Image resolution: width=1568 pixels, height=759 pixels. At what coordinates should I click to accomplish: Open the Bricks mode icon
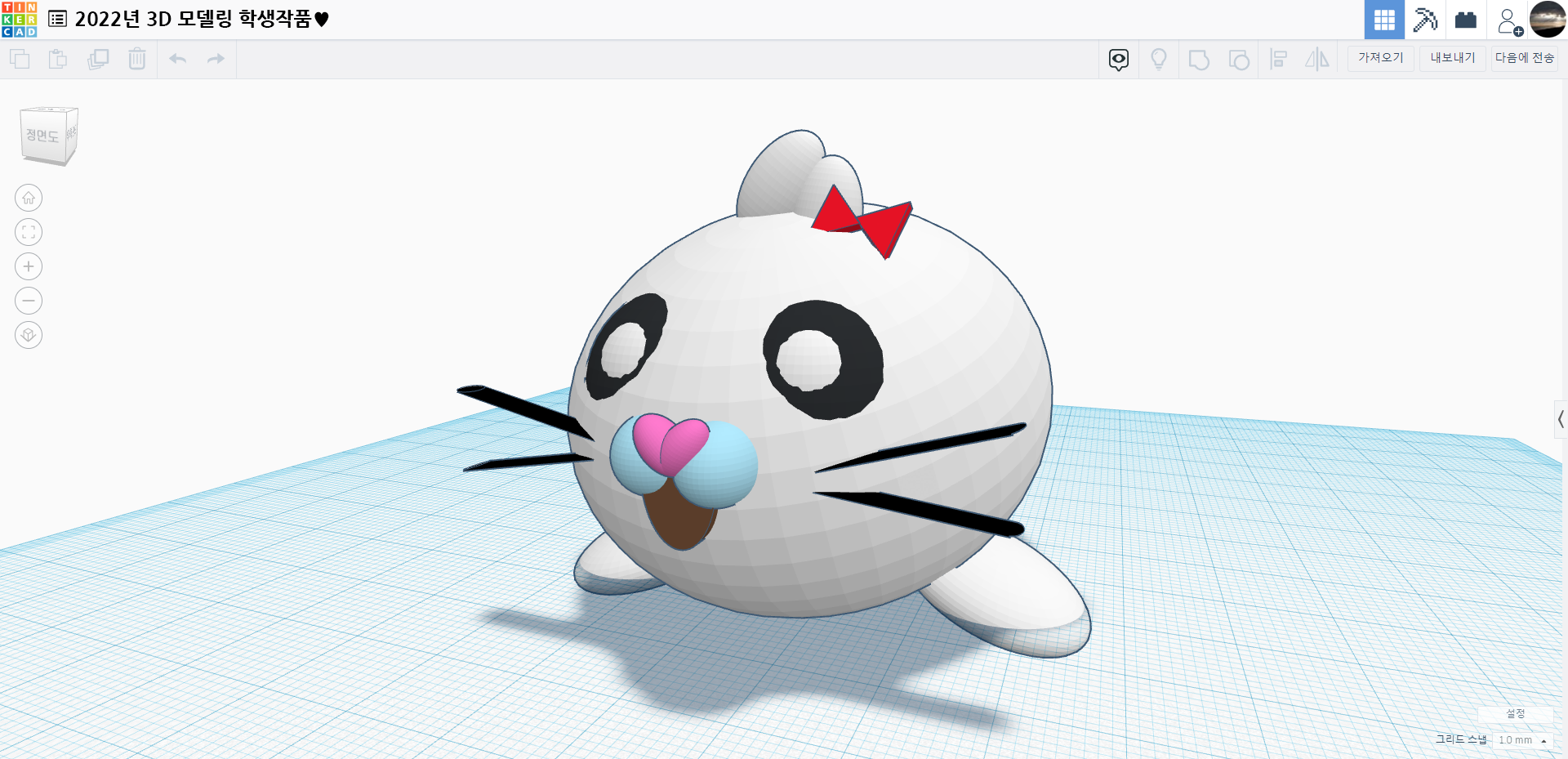pos(1466,20)
